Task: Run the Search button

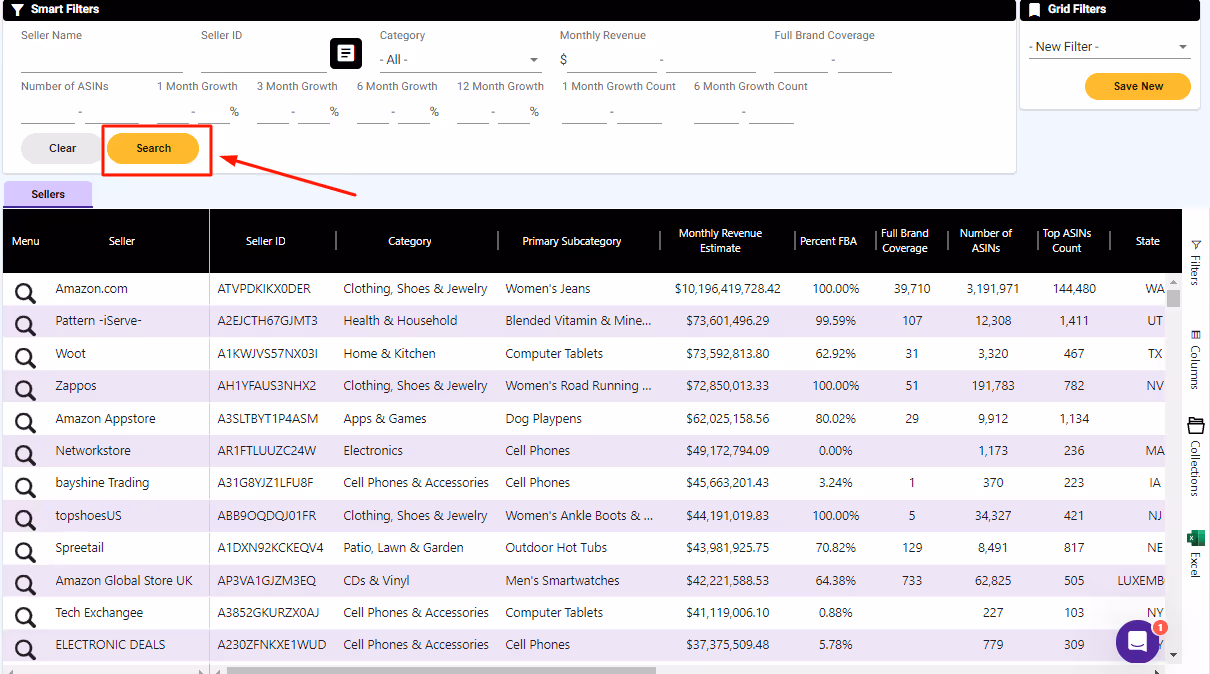Action: coord(153,148)
